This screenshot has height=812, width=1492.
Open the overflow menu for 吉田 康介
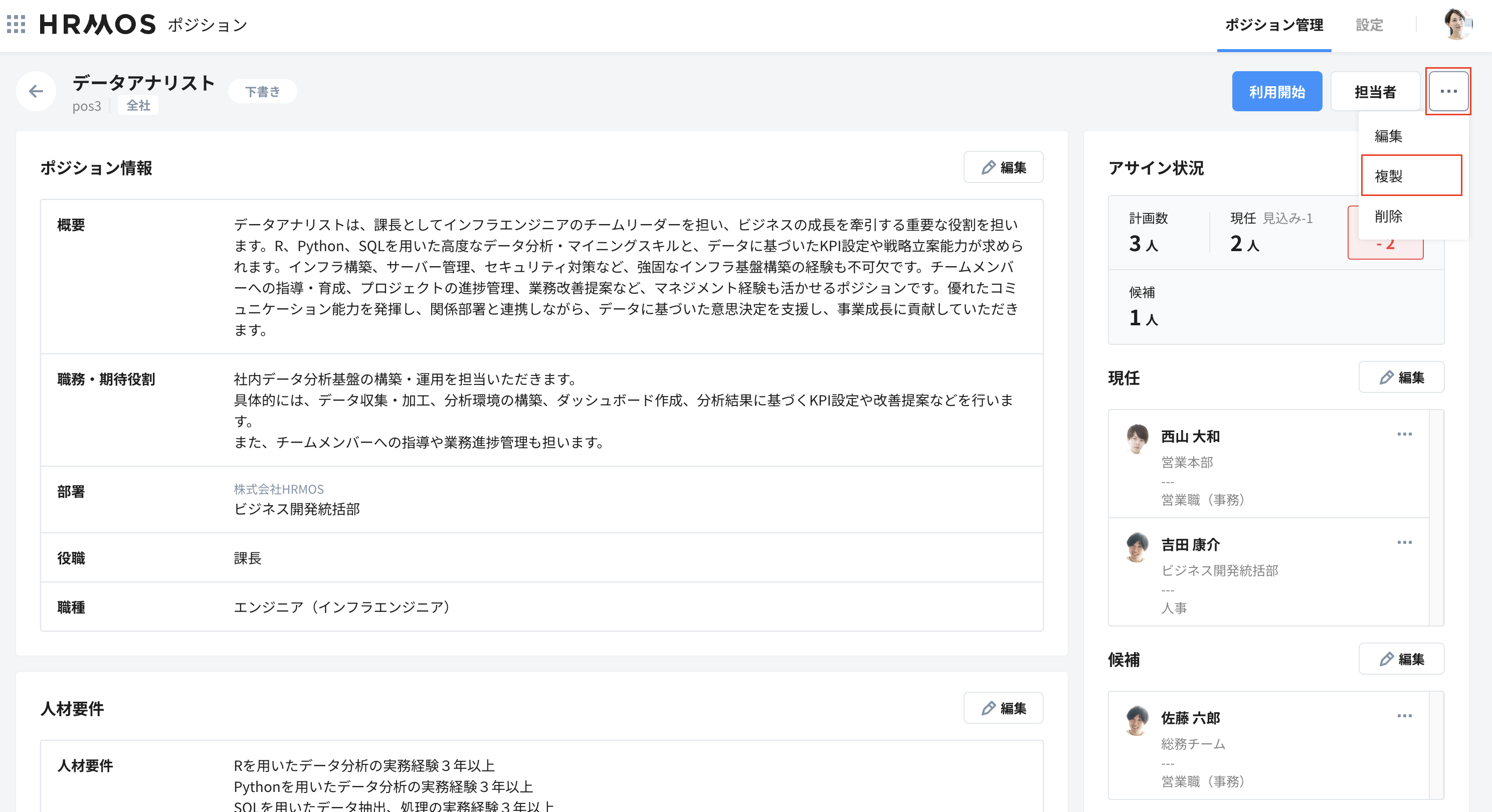tap(1404, 543)
